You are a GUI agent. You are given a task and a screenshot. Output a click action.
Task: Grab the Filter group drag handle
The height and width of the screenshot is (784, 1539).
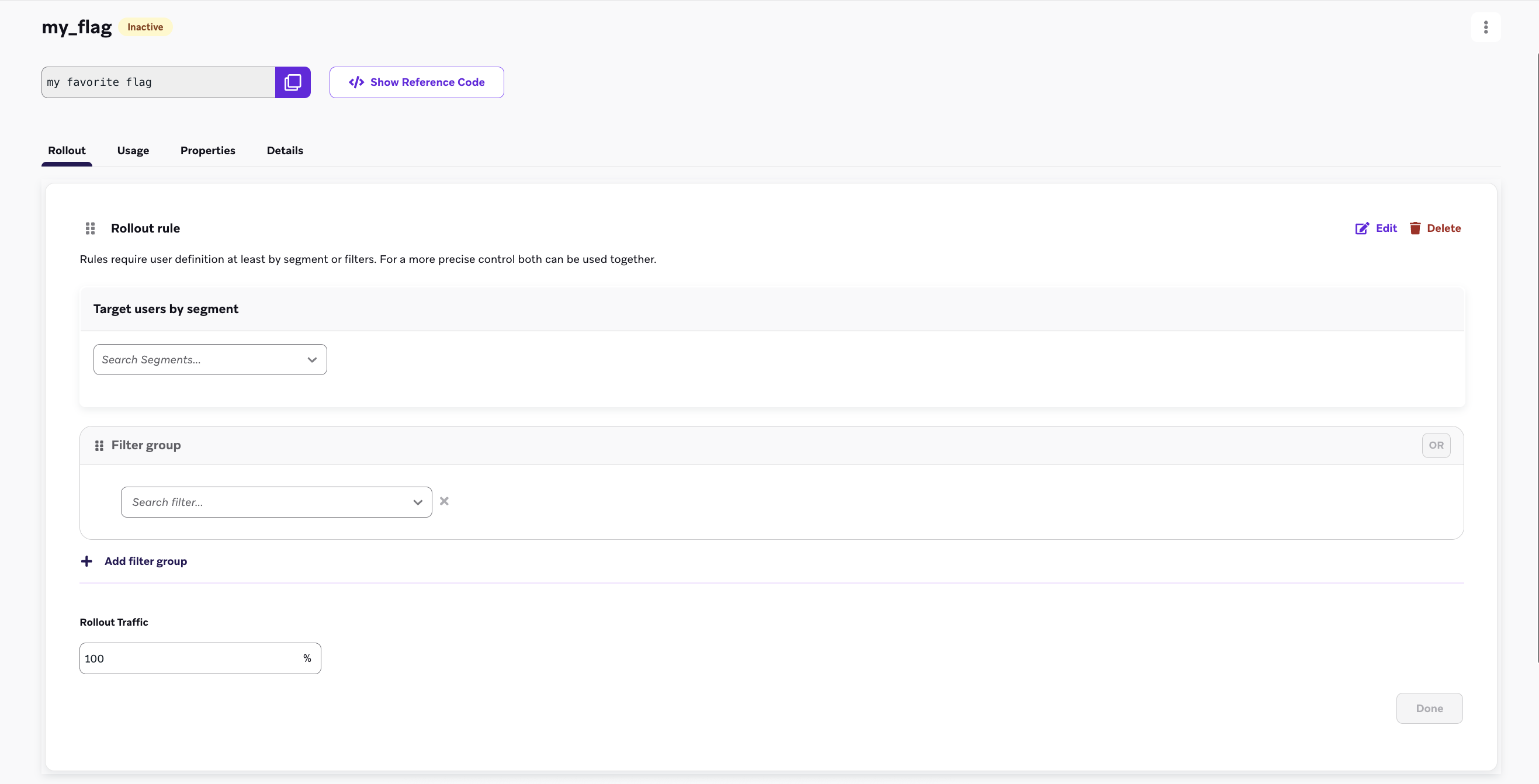(x=99, y=445)
